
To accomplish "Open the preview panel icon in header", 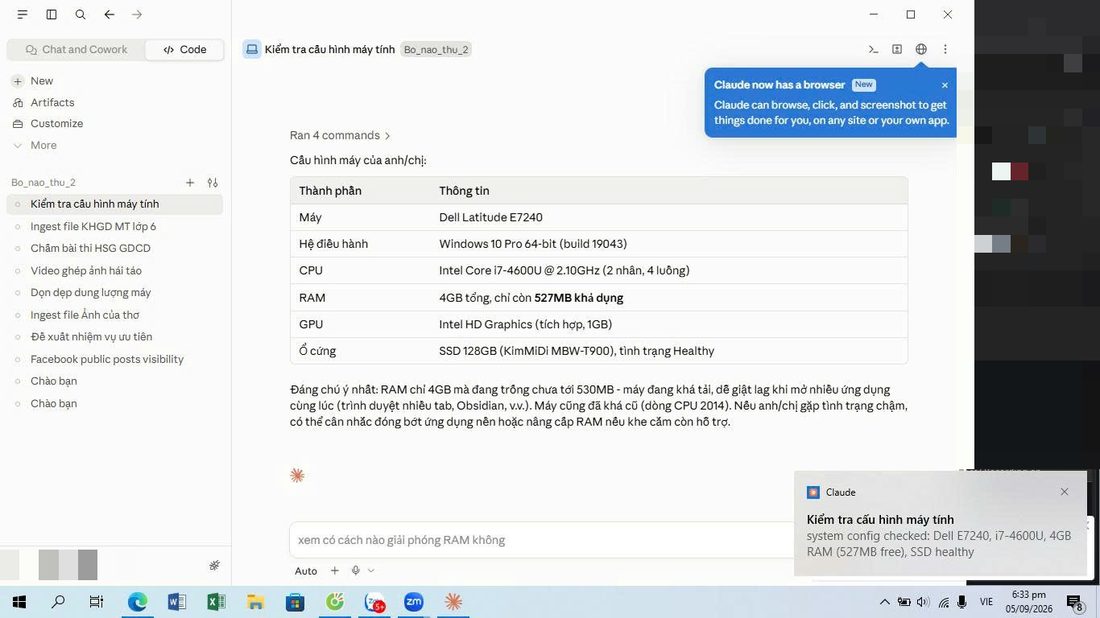I will coord(897,49).
